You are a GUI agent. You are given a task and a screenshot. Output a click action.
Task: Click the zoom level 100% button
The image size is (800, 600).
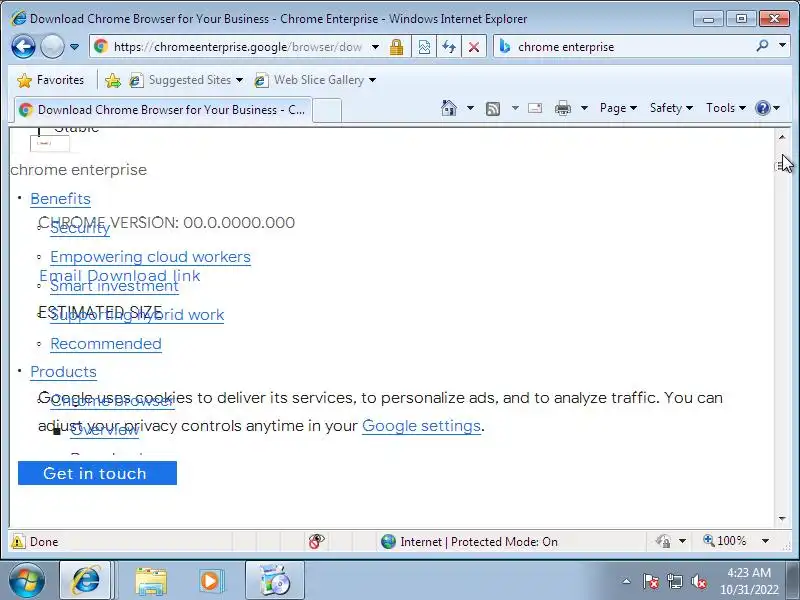coord(724,541)
